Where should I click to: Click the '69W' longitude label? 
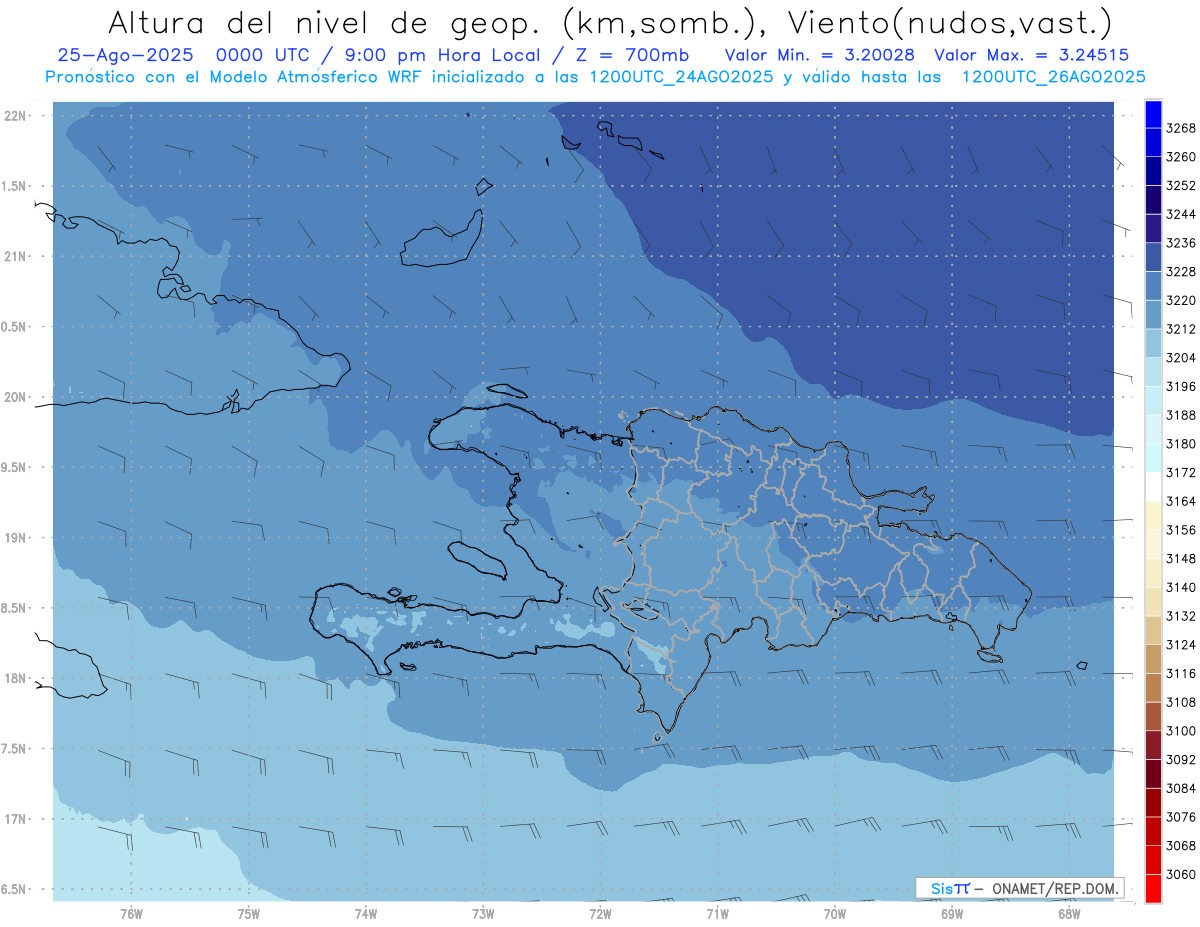pyautogui.click(x=952, y=912)
